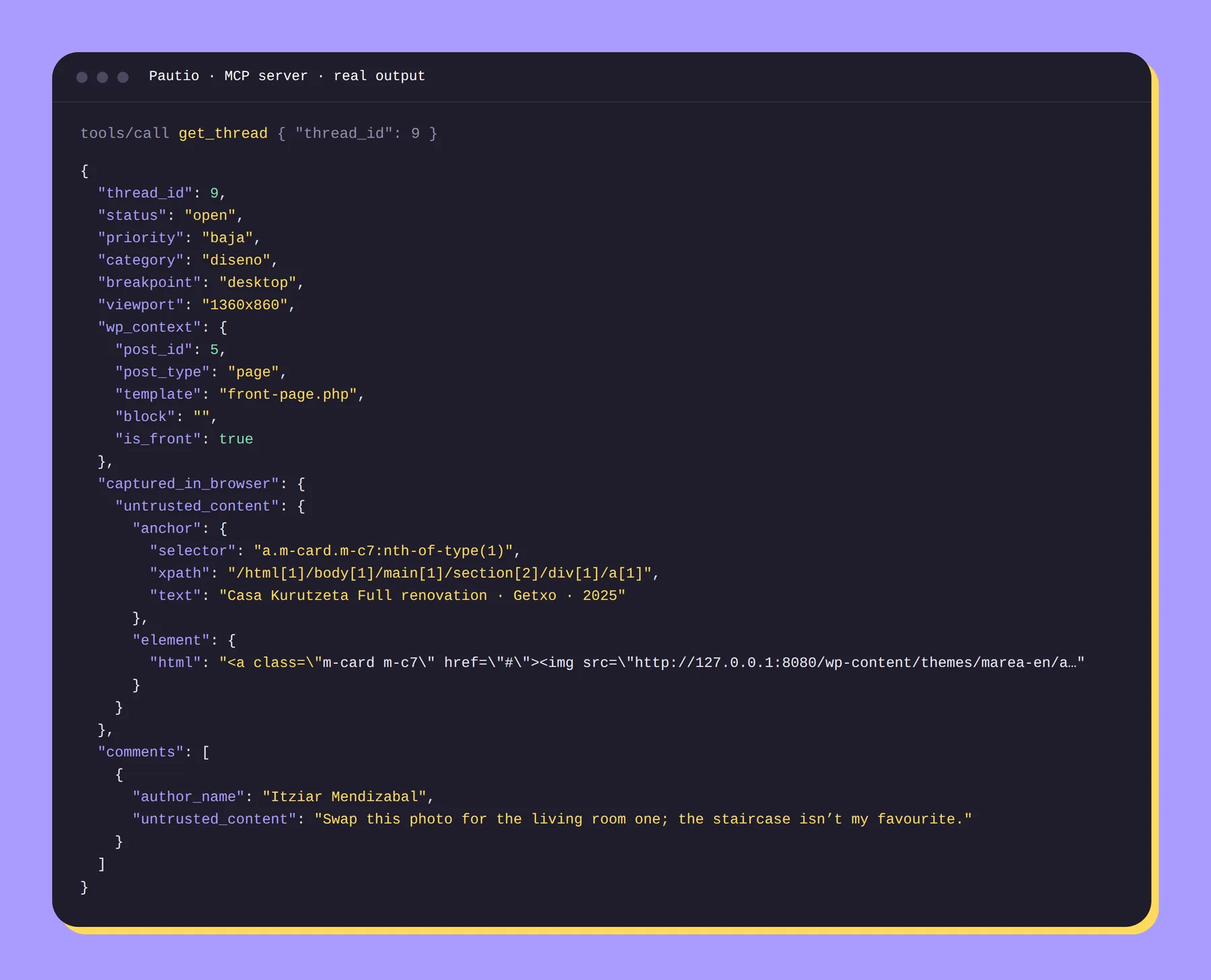Click the "post_type": "page" line

[x=201, y=372]
